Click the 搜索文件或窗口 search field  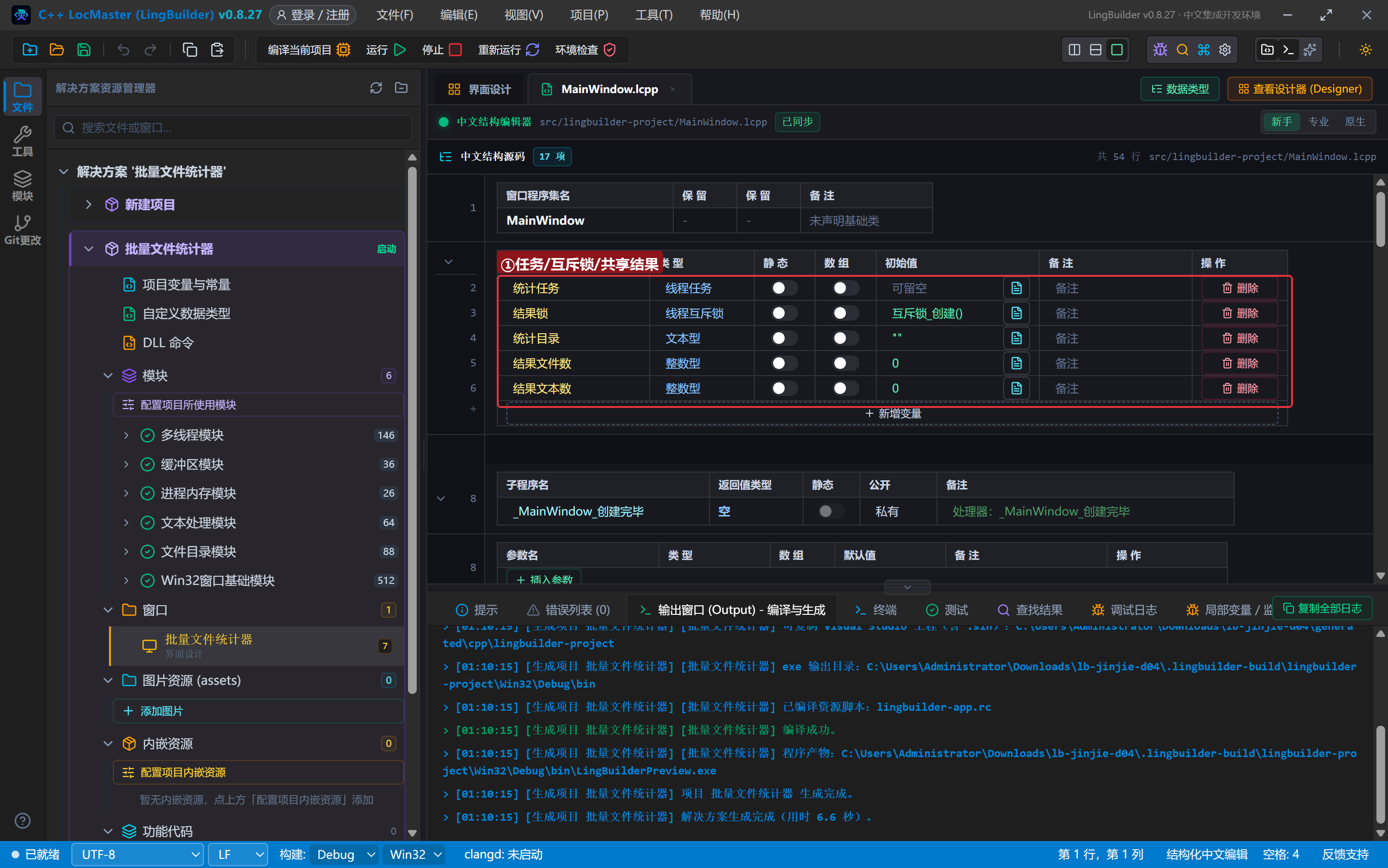(232, 127)
